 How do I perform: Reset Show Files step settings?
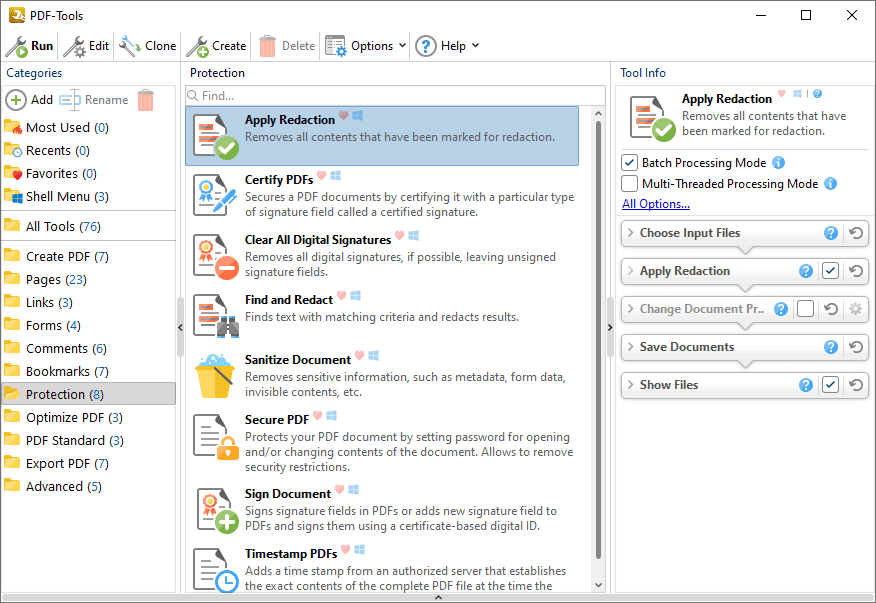click(856, 385)
